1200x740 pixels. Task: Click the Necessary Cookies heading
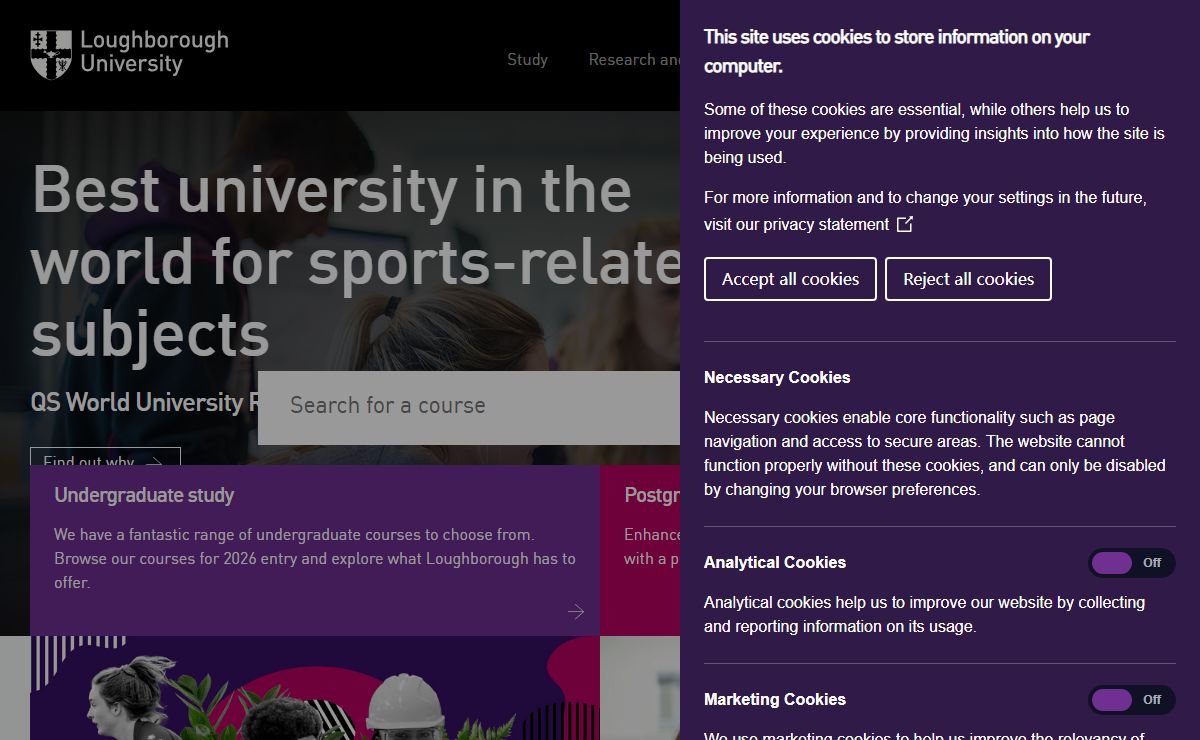coord(777,377)
